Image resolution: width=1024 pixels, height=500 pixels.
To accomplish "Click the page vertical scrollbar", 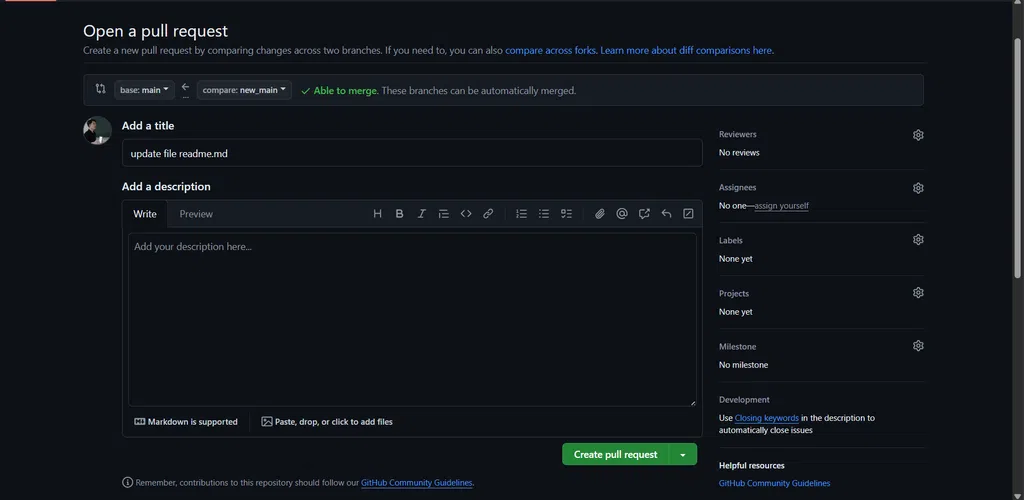I will (1017, 157).
